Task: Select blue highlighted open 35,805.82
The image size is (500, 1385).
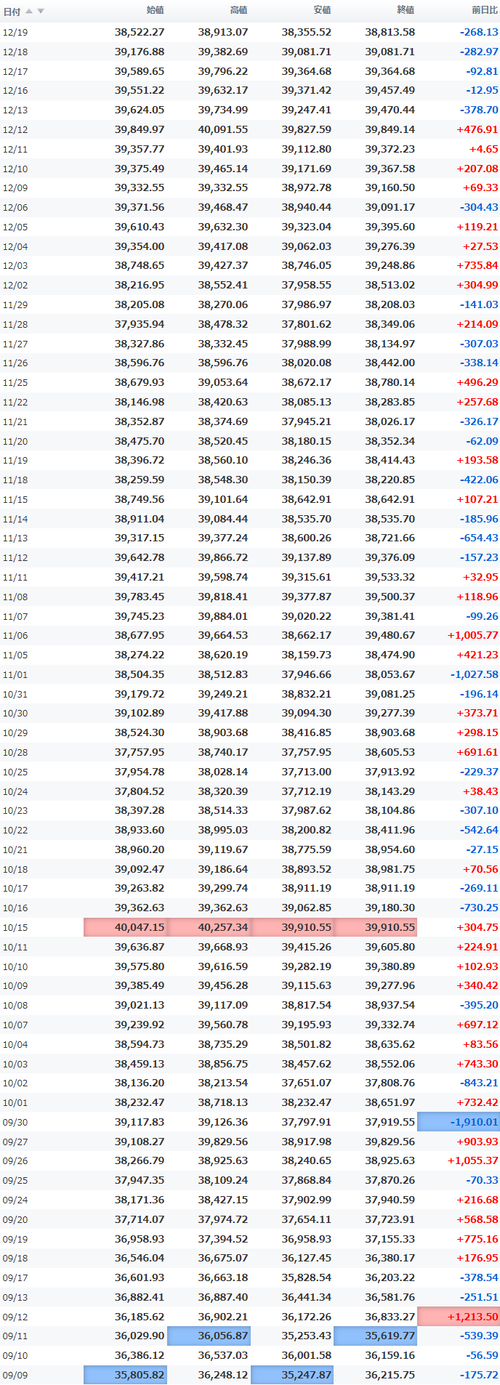Action: [125, 1375]
